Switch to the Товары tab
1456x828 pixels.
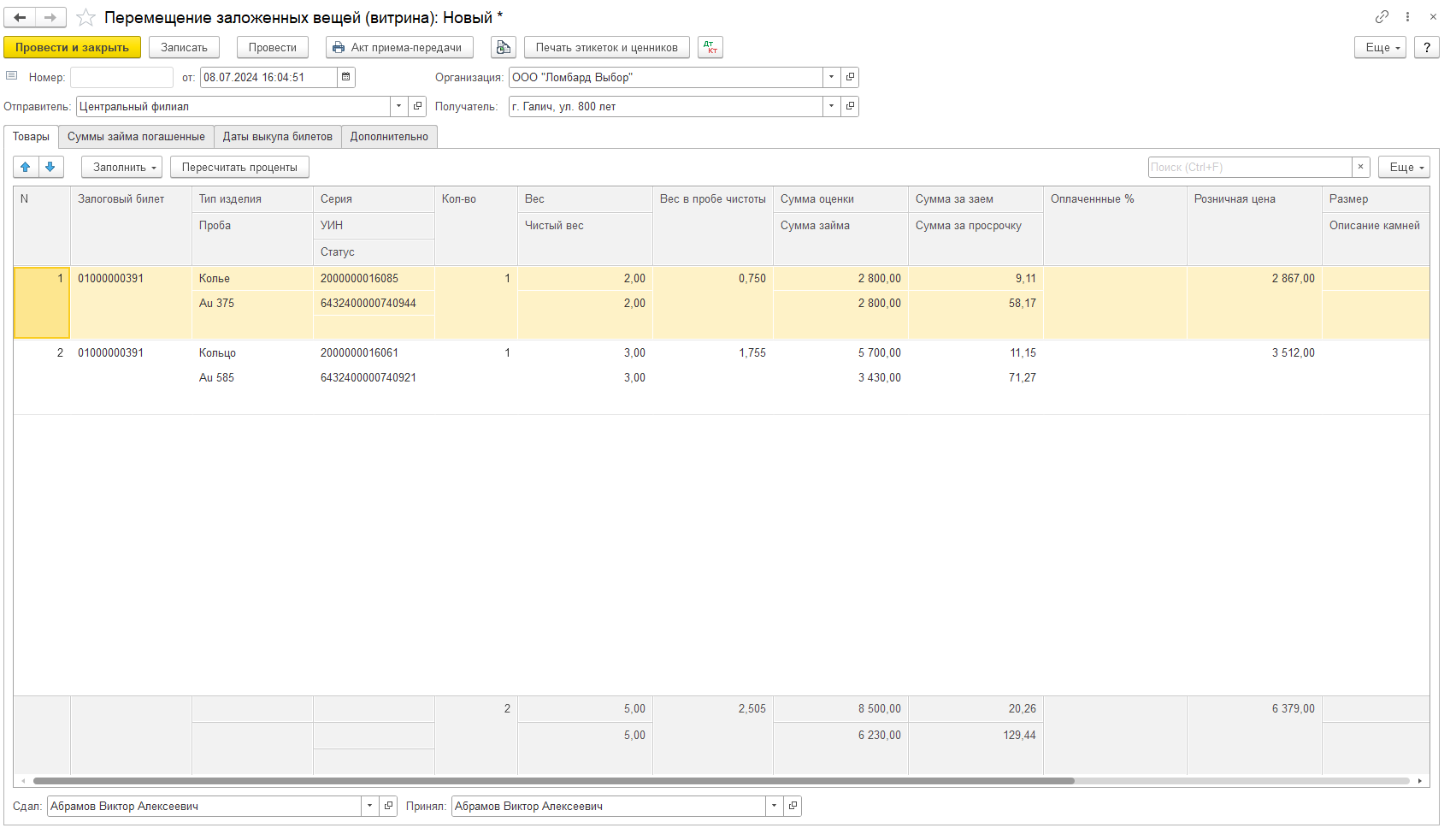point(31,137)
